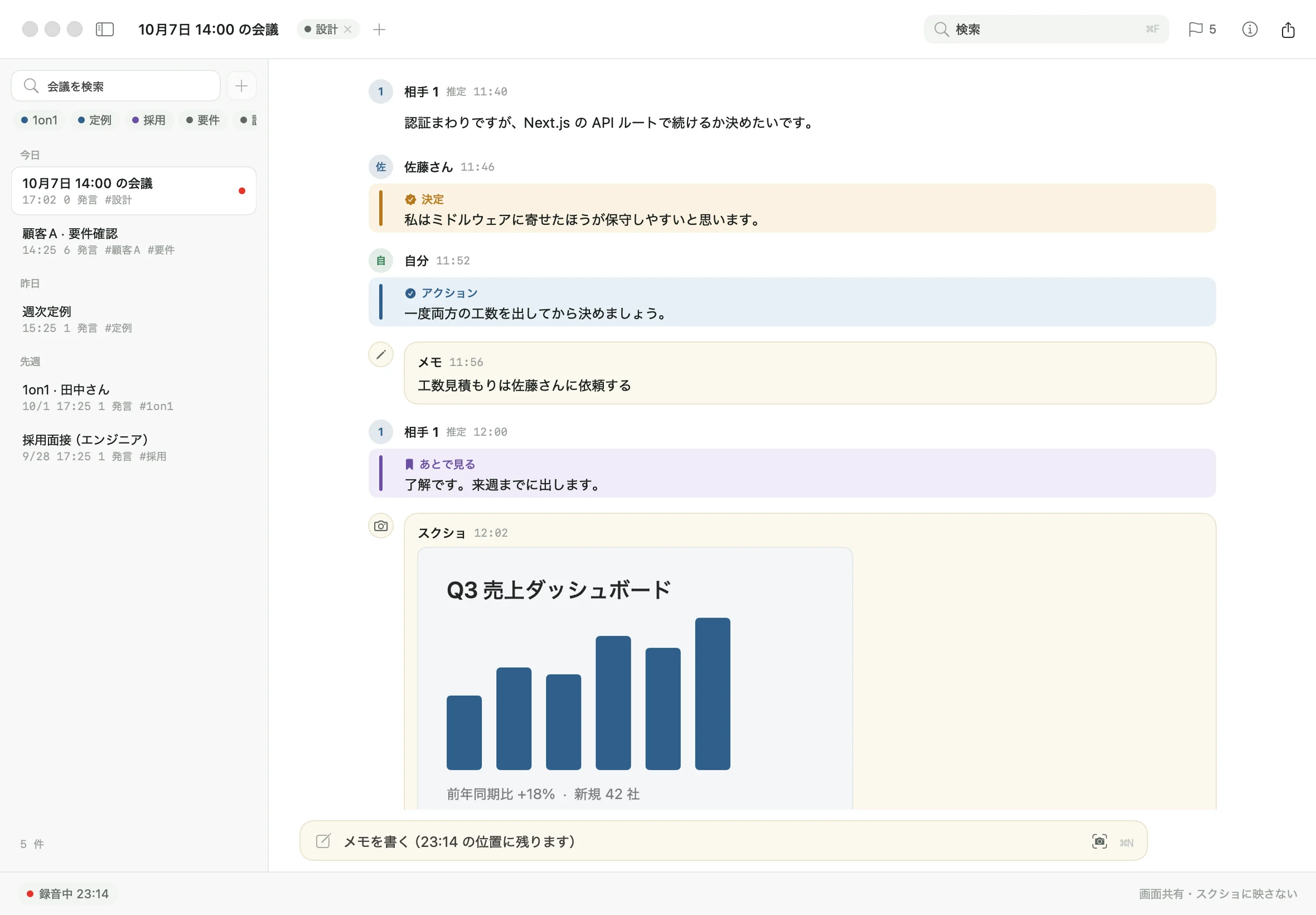Filter meetings by the 定例 tag
Screen dimensions: 1316x915
pos(95,120)
